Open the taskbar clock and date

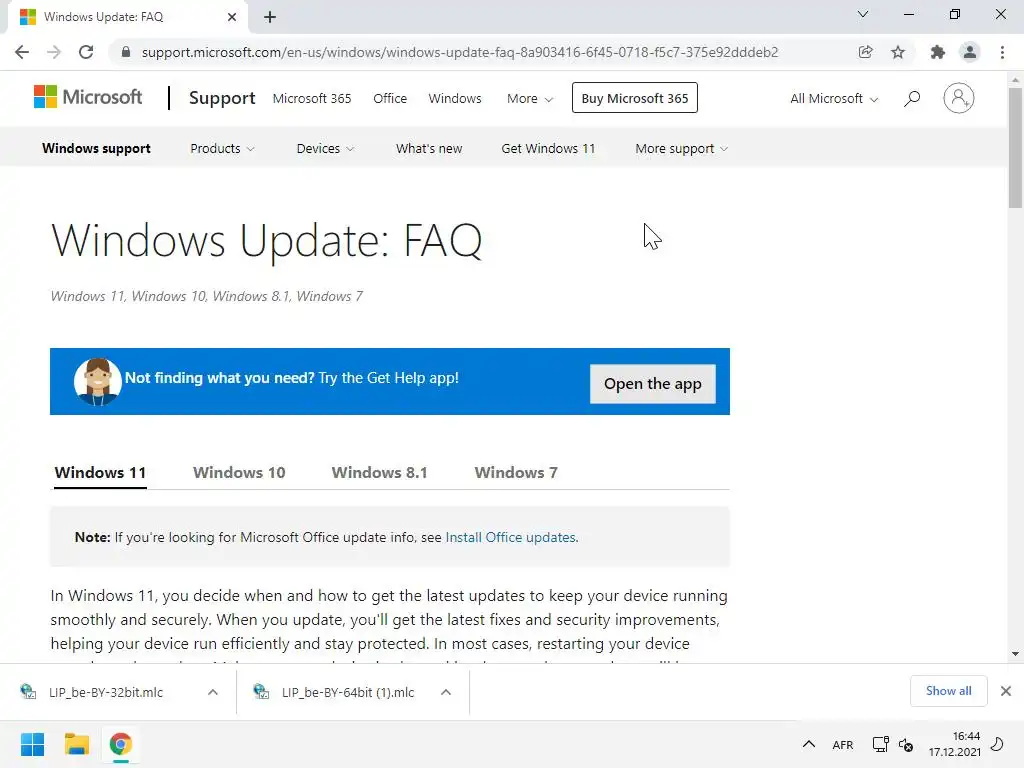coord(955,744)
